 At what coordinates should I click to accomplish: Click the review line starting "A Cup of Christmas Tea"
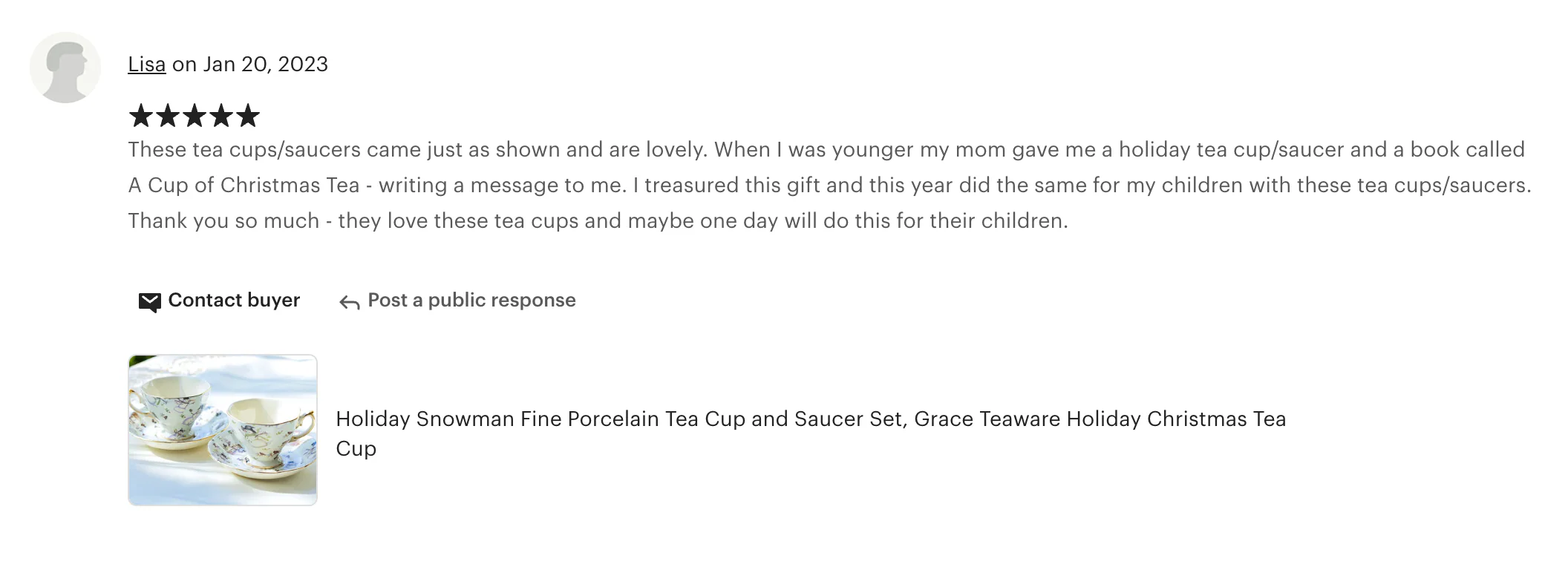(829, 186)
